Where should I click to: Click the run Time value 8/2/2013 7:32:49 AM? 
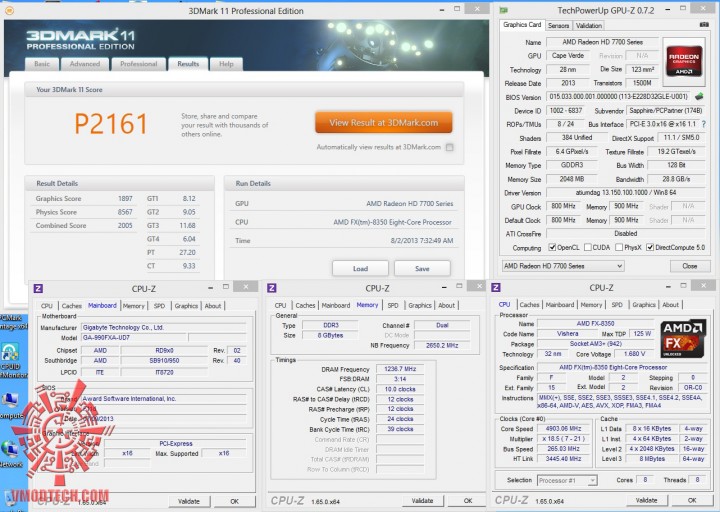click(422, 241)
